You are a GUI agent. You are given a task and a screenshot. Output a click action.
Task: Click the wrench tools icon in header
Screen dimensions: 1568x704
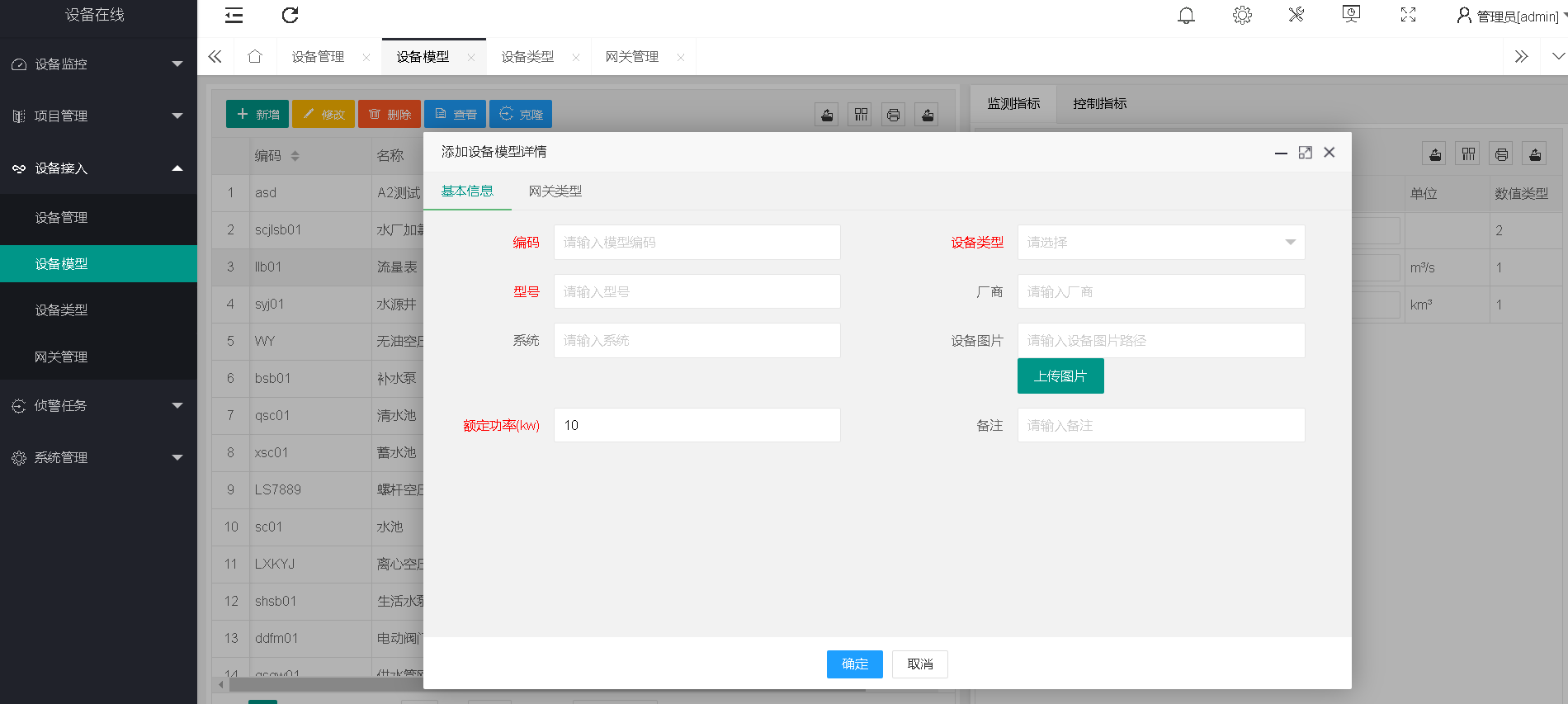click(1296, 15)
